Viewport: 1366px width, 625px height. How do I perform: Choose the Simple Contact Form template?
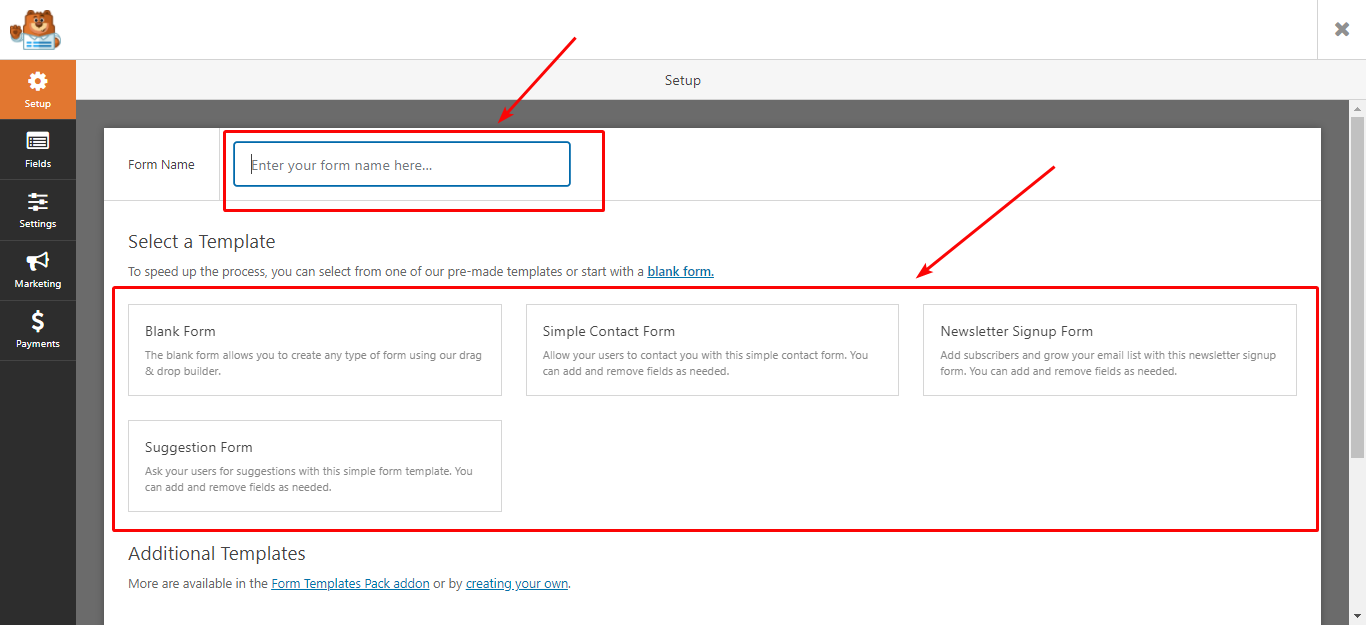[712, 350]
